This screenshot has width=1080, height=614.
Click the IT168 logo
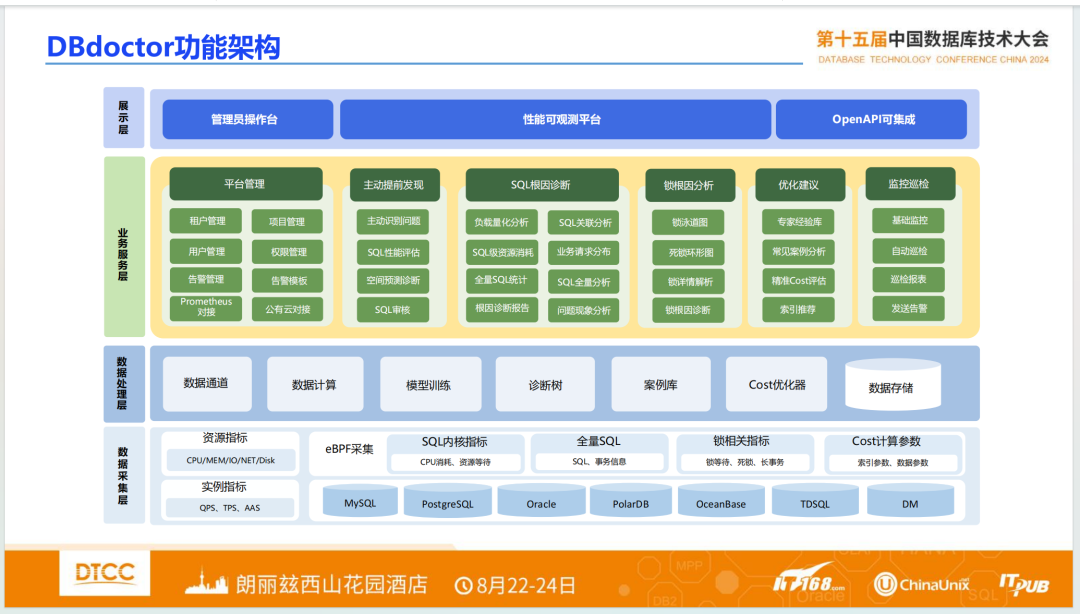tap(809, 578)
